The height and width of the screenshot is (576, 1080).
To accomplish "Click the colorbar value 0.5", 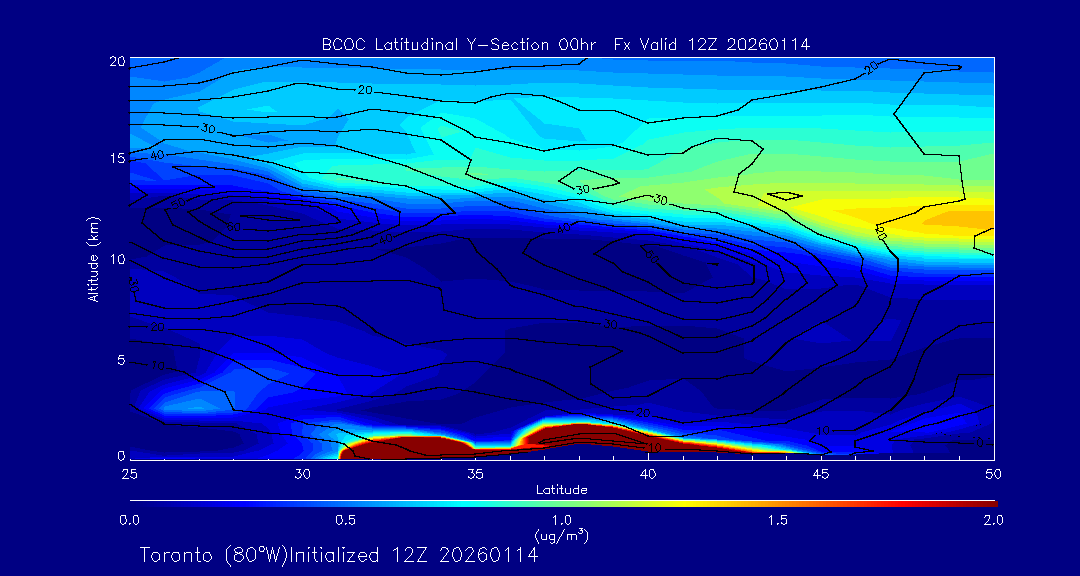I will [x=346, y=520].
